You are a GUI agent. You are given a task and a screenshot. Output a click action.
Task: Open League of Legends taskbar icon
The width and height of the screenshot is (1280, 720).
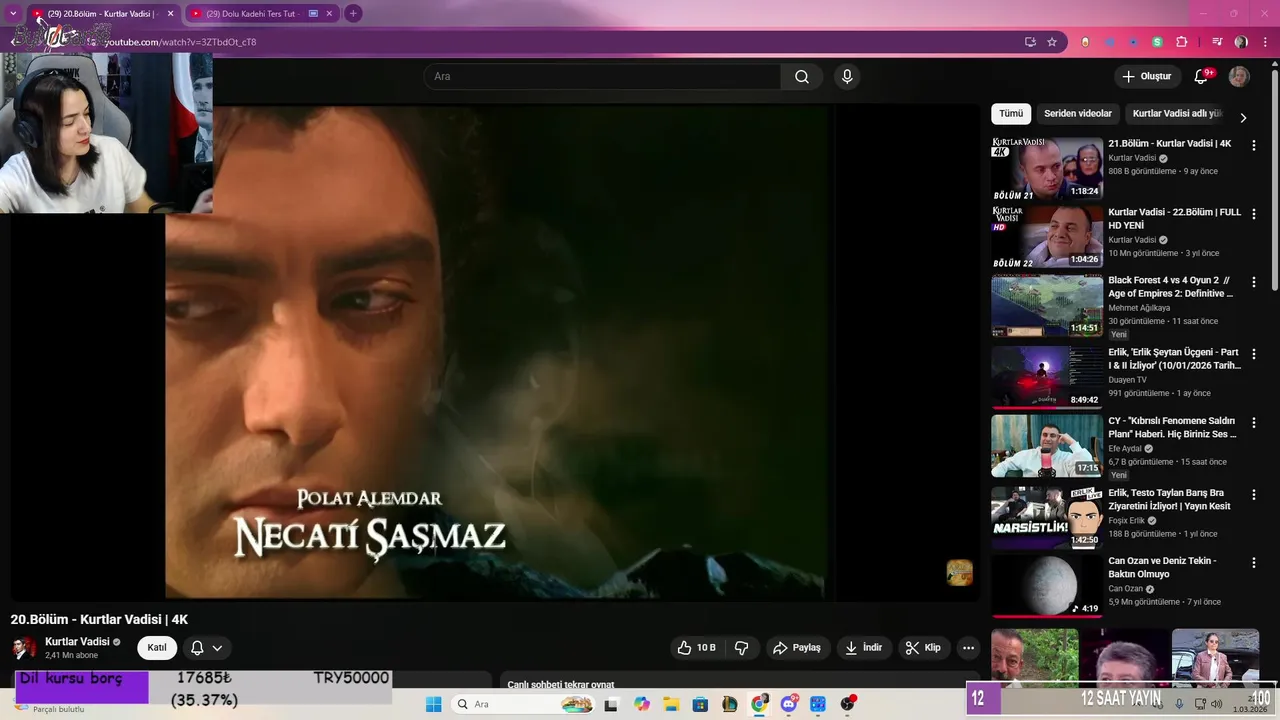coord(730,704)
